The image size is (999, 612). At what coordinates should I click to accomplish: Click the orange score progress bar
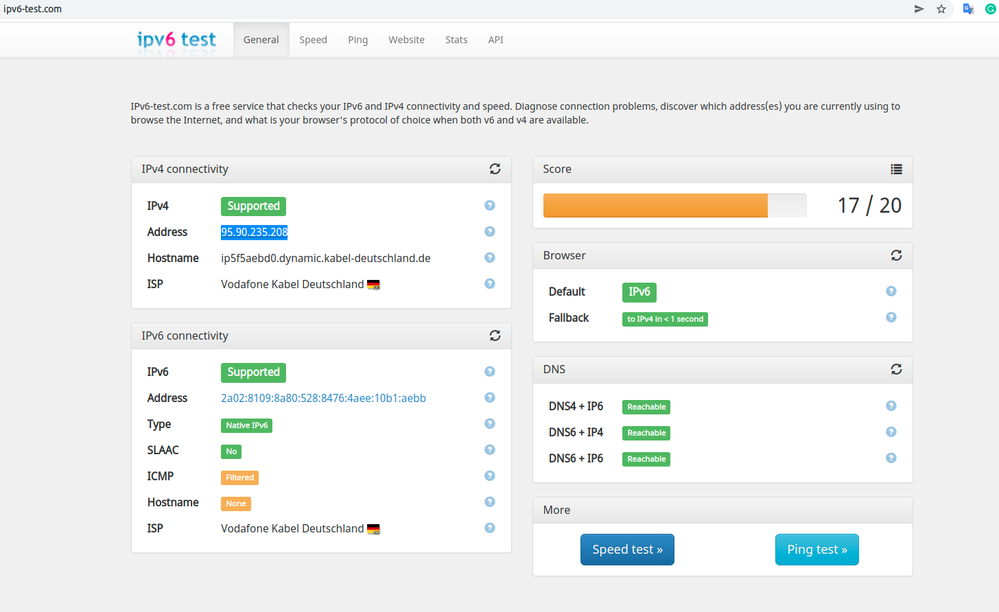pos(655,206)
